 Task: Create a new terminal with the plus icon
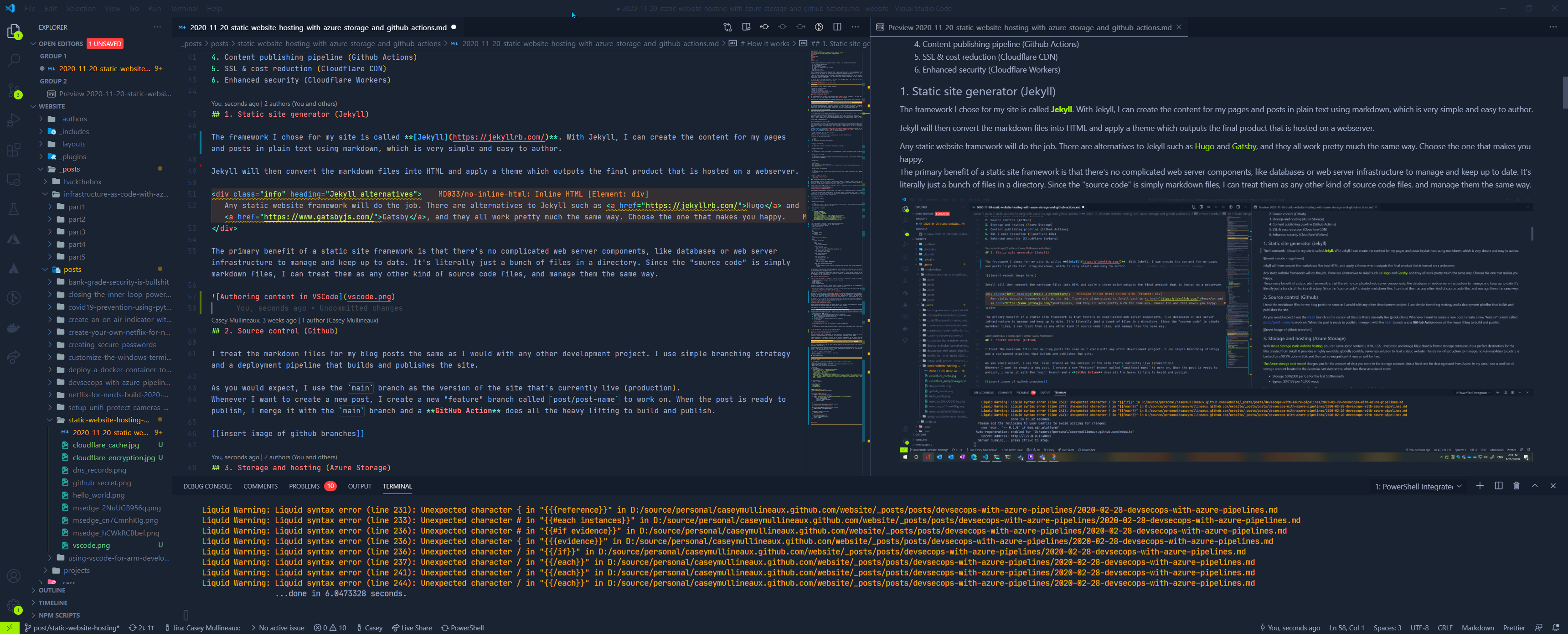point(1480,486)
